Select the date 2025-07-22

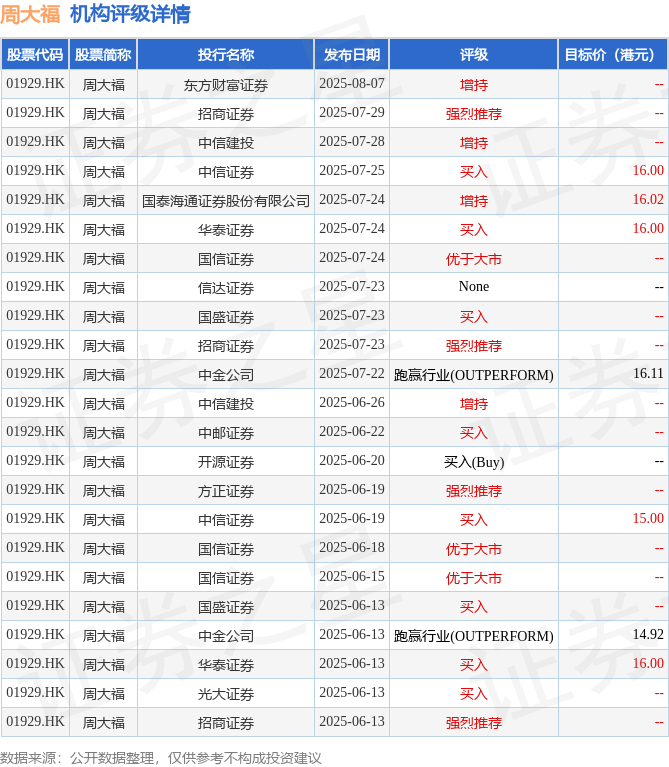(x=352, y=374)
